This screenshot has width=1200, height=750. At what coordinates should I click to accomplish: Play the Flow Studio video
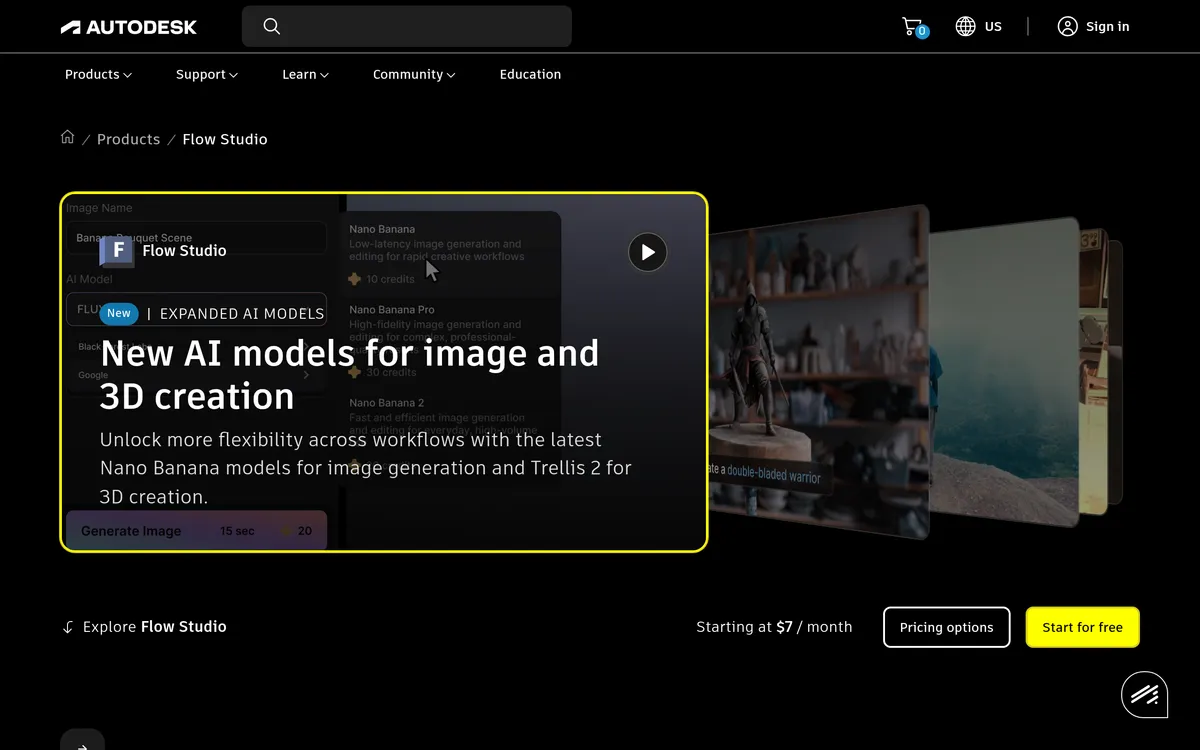(647, 252)
